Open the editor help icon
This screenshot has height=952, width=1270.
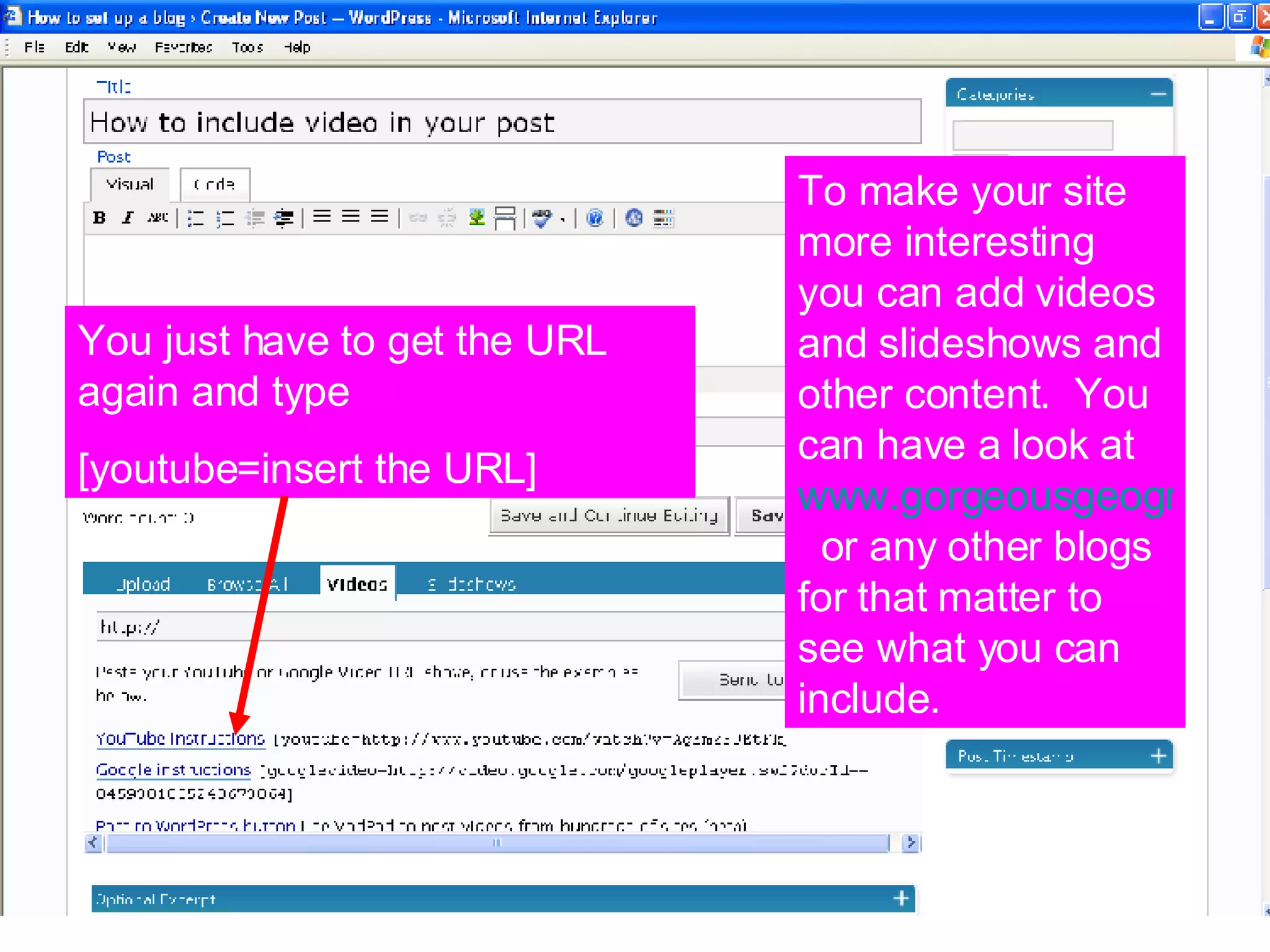click(x=595, y=218)
